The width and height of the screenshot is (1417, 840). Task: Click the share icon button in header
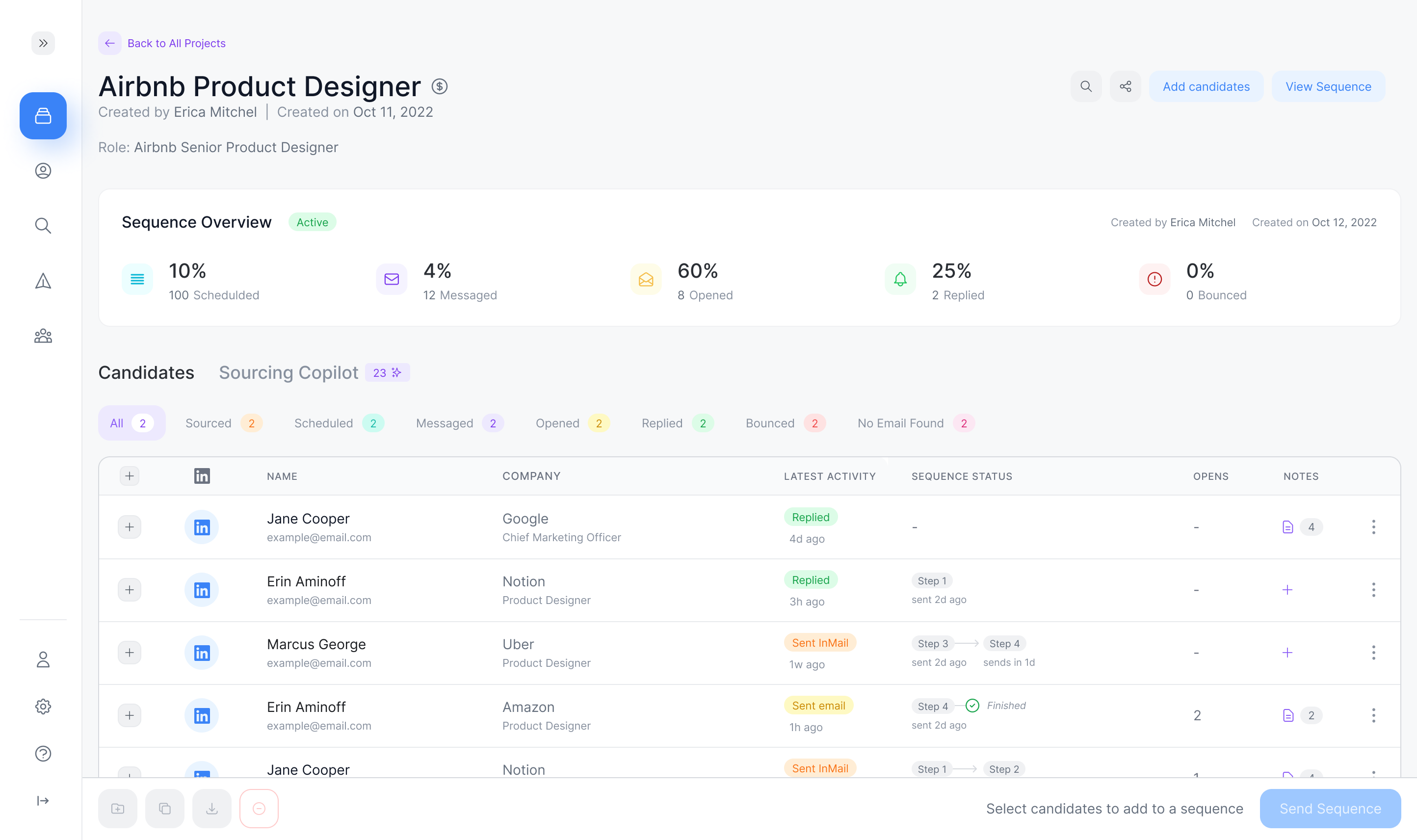coord(1126,87)
